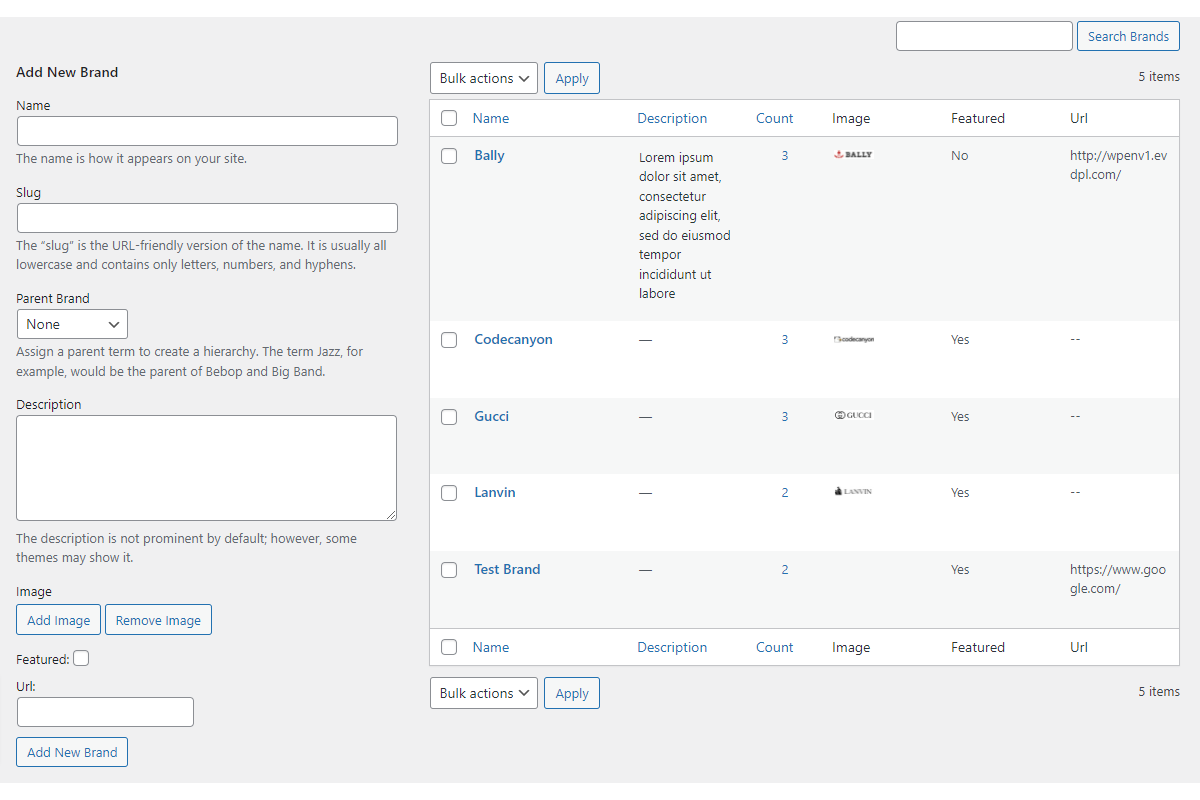Screen dimensions: 1200x800
Task: Open the Bally brand link
Action: [489, 155]
